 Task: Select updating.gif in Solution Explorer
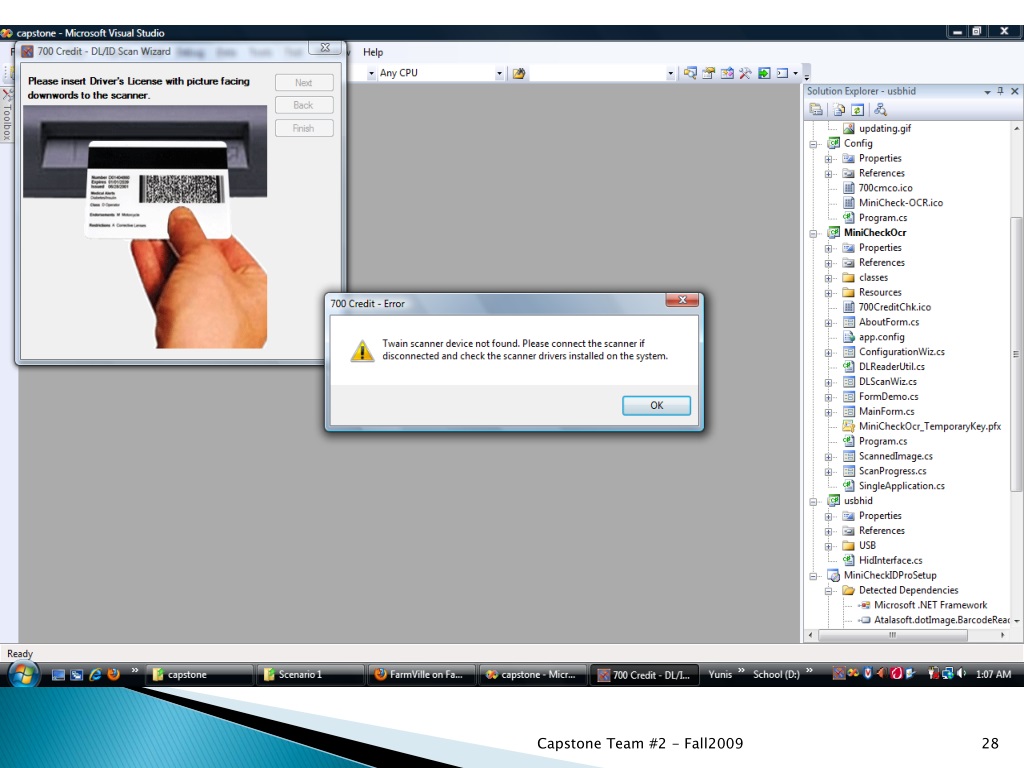tap(884, 129)
